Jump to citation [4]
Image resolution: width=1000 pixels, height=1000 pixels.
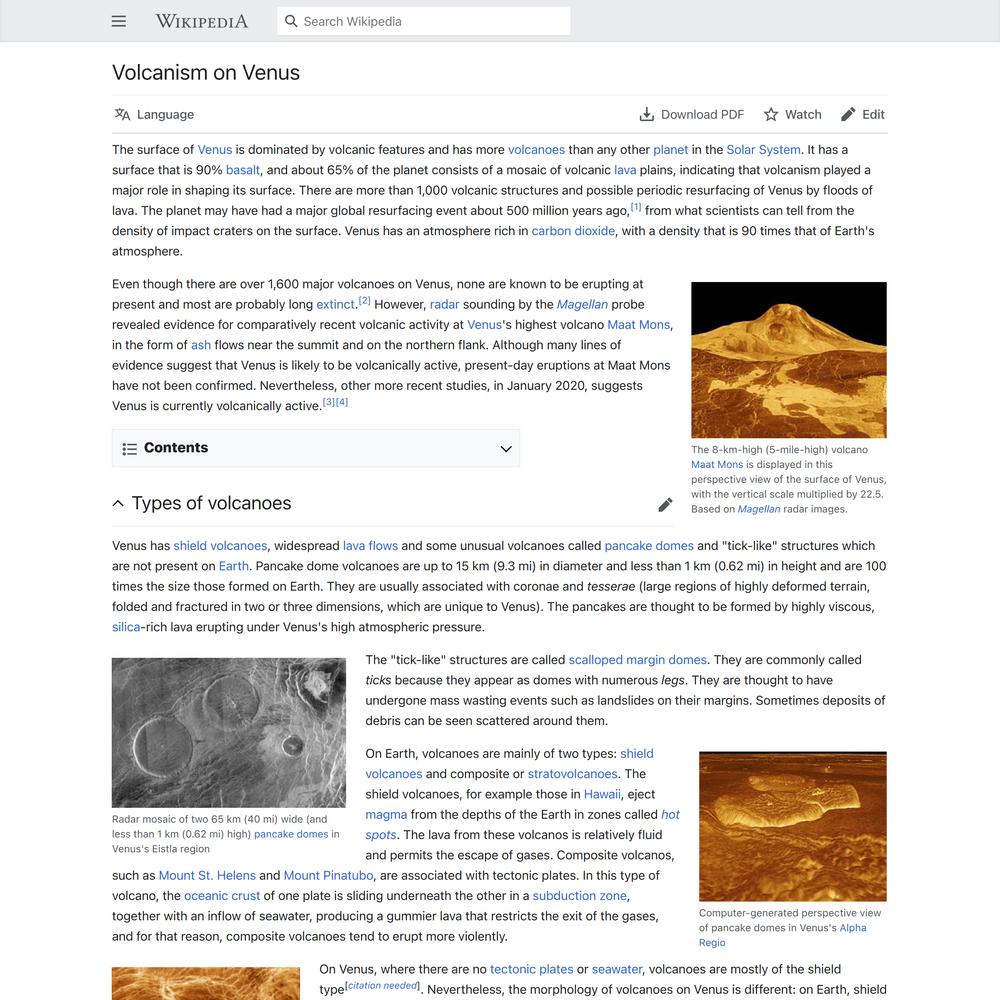tap(342, 402)
